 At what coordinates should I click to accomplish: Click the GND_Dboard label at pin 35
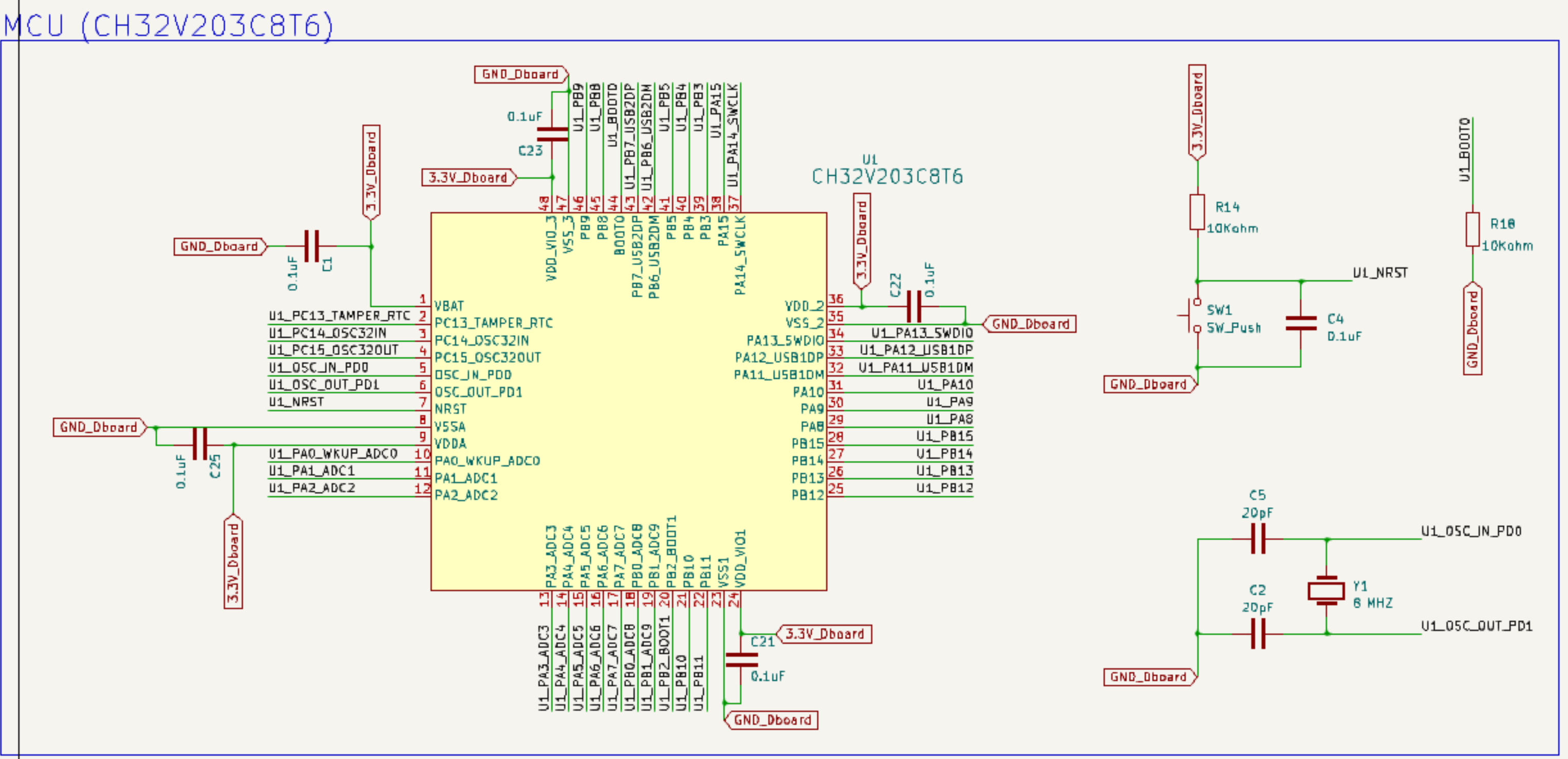pos(1030,324)
